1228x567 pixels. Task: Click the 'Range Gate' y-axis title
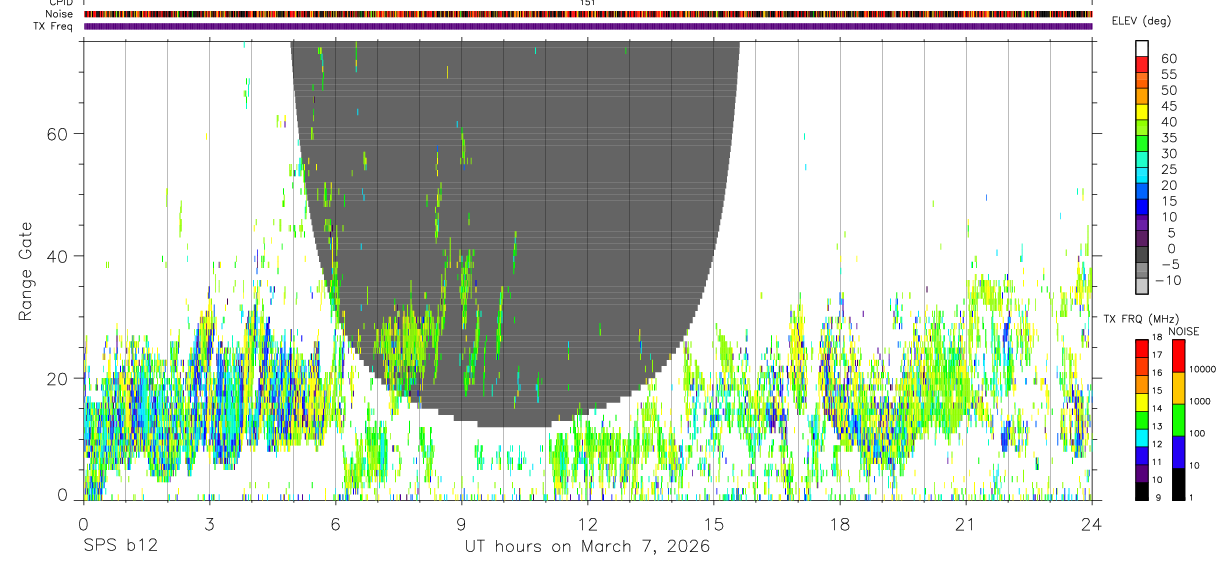26,272
